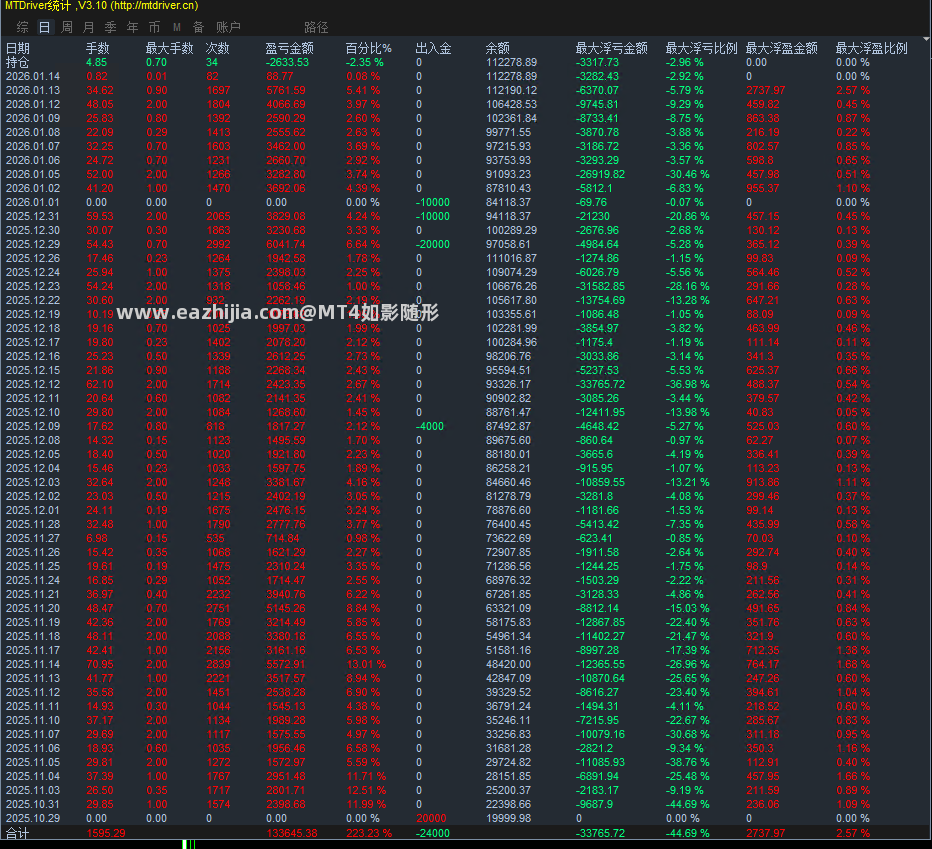Switch to the 季 quarterly tab

[x=111, y=27]
